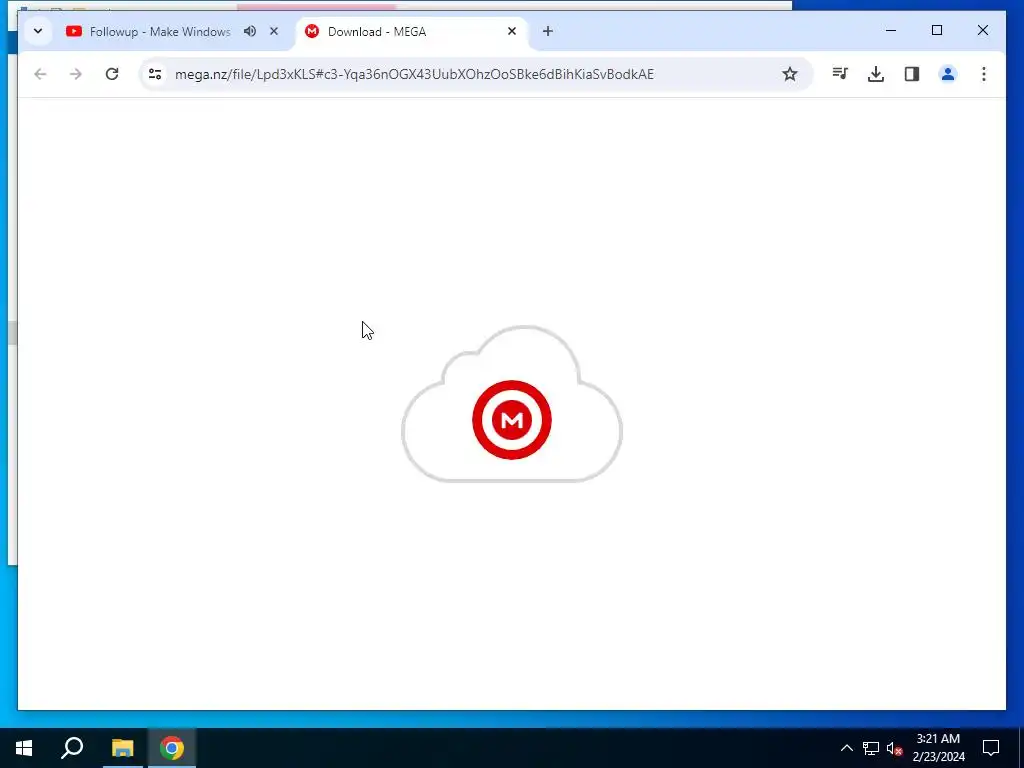Open the Chrome profile avatar
Image resolution: width=1024 pixels, height=768 pixels.
pos(948,74)
